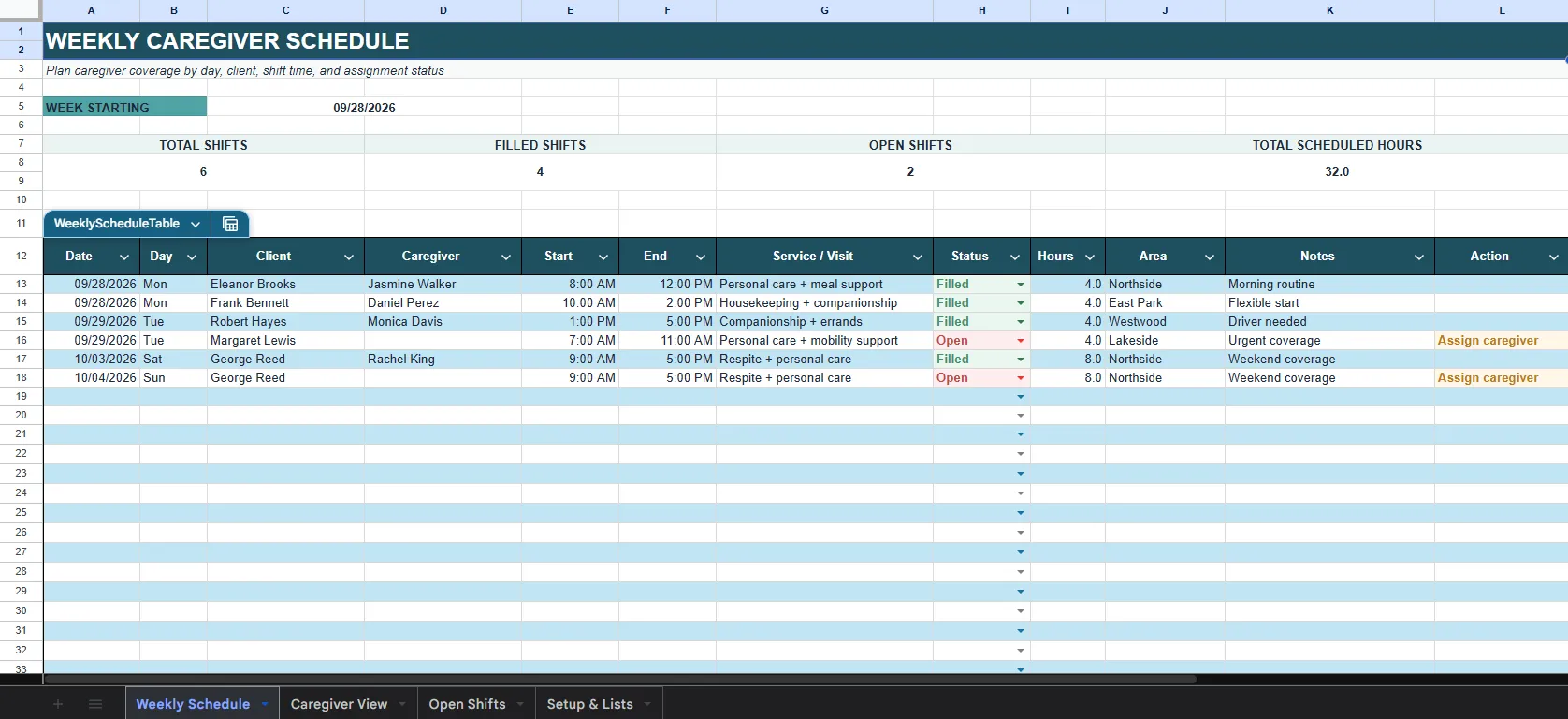
Task: Open Open-status dropdown for Margaret Lewis row
Action: 1021,341
